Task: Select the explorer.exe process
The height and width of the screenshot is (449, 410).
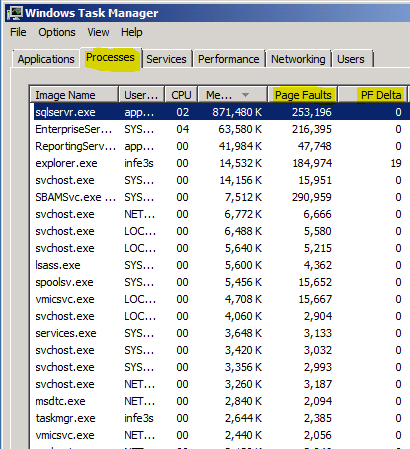Action: coord(220,163)
